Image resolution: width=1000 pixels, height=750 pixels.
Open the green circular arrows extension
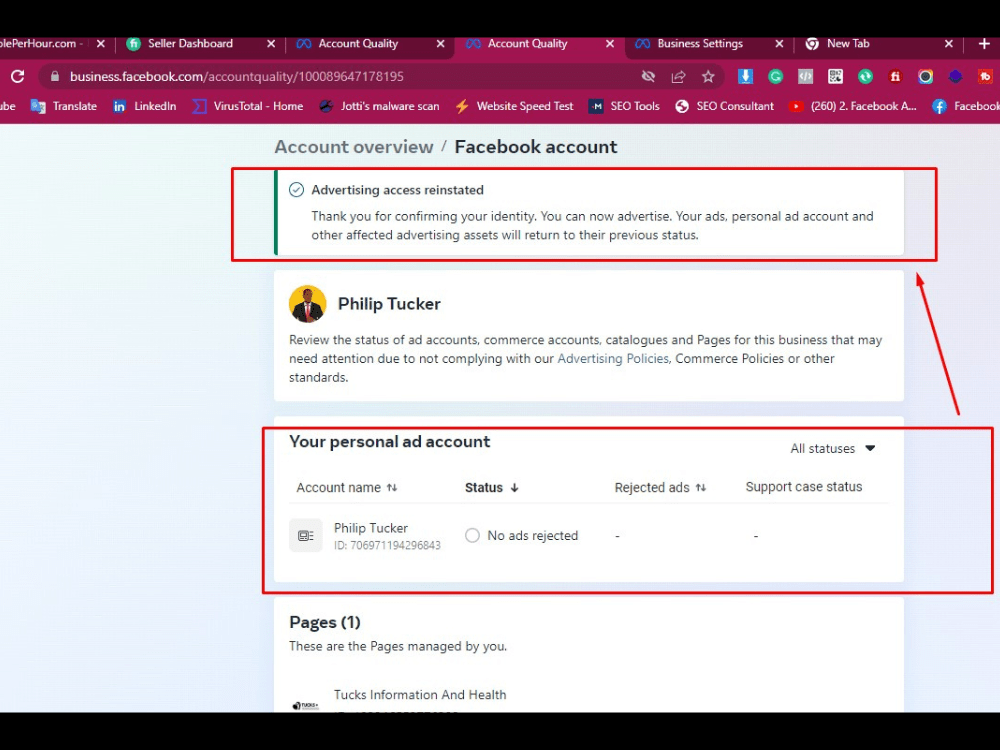click(x=865, y=77)
